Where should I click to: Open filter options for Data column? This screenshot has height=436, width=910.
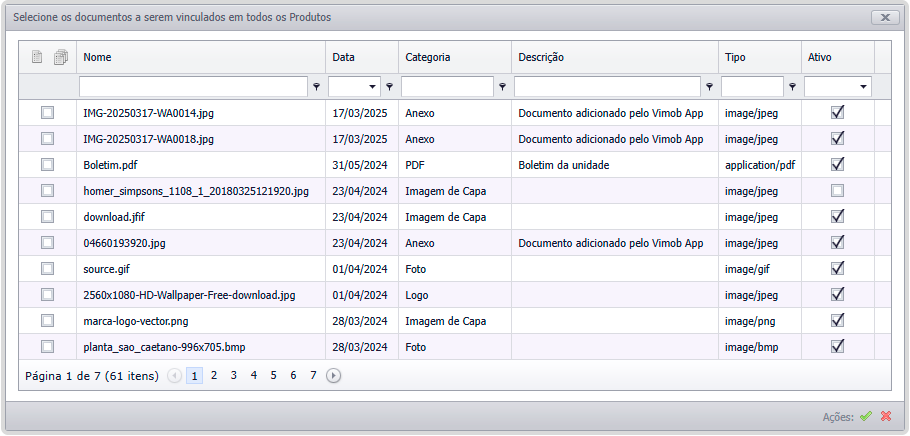(389, 87)
